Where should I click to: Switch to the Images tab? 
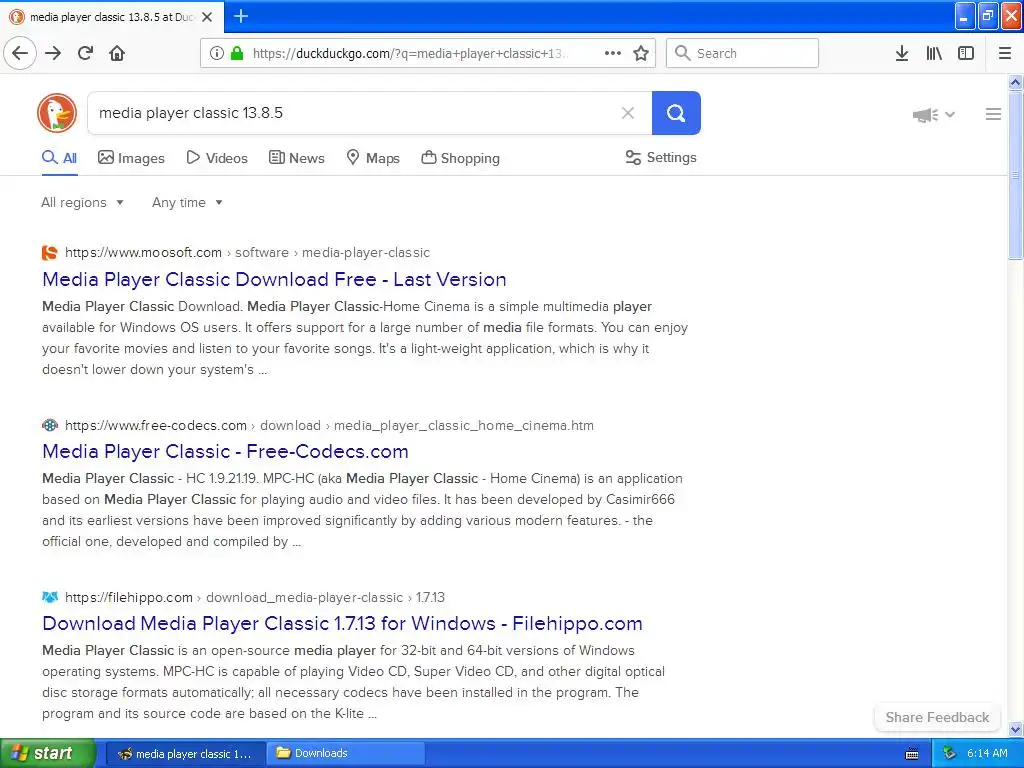click(x=131, y=158)
